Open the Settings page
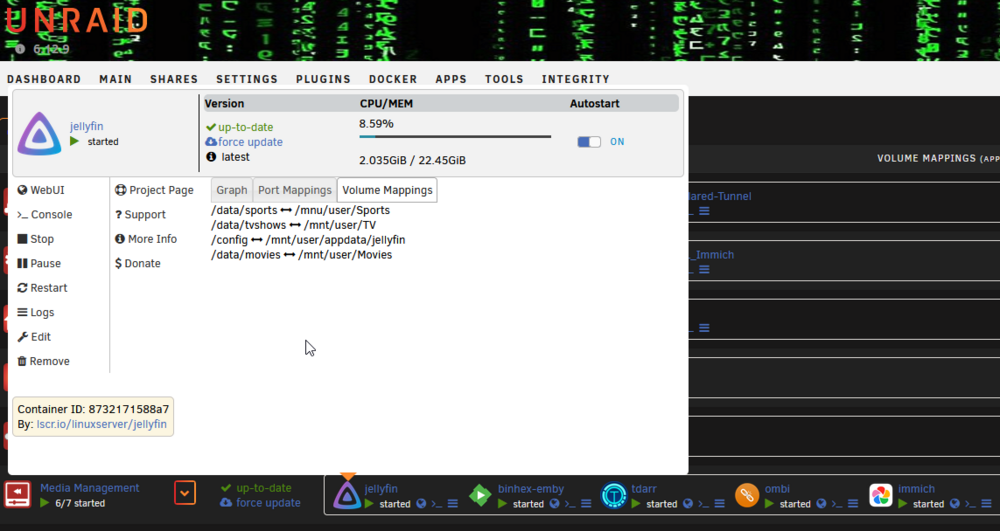The height and width of the screenshot is (531, 1000). [247, 79]
